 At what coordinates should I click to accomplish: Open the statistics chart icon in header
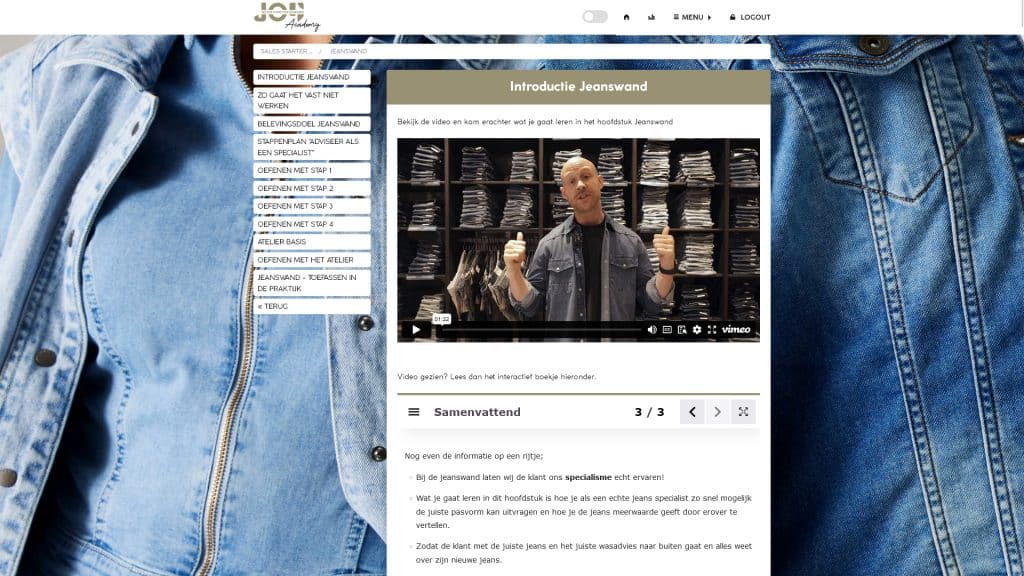click(x=651, y=17)
